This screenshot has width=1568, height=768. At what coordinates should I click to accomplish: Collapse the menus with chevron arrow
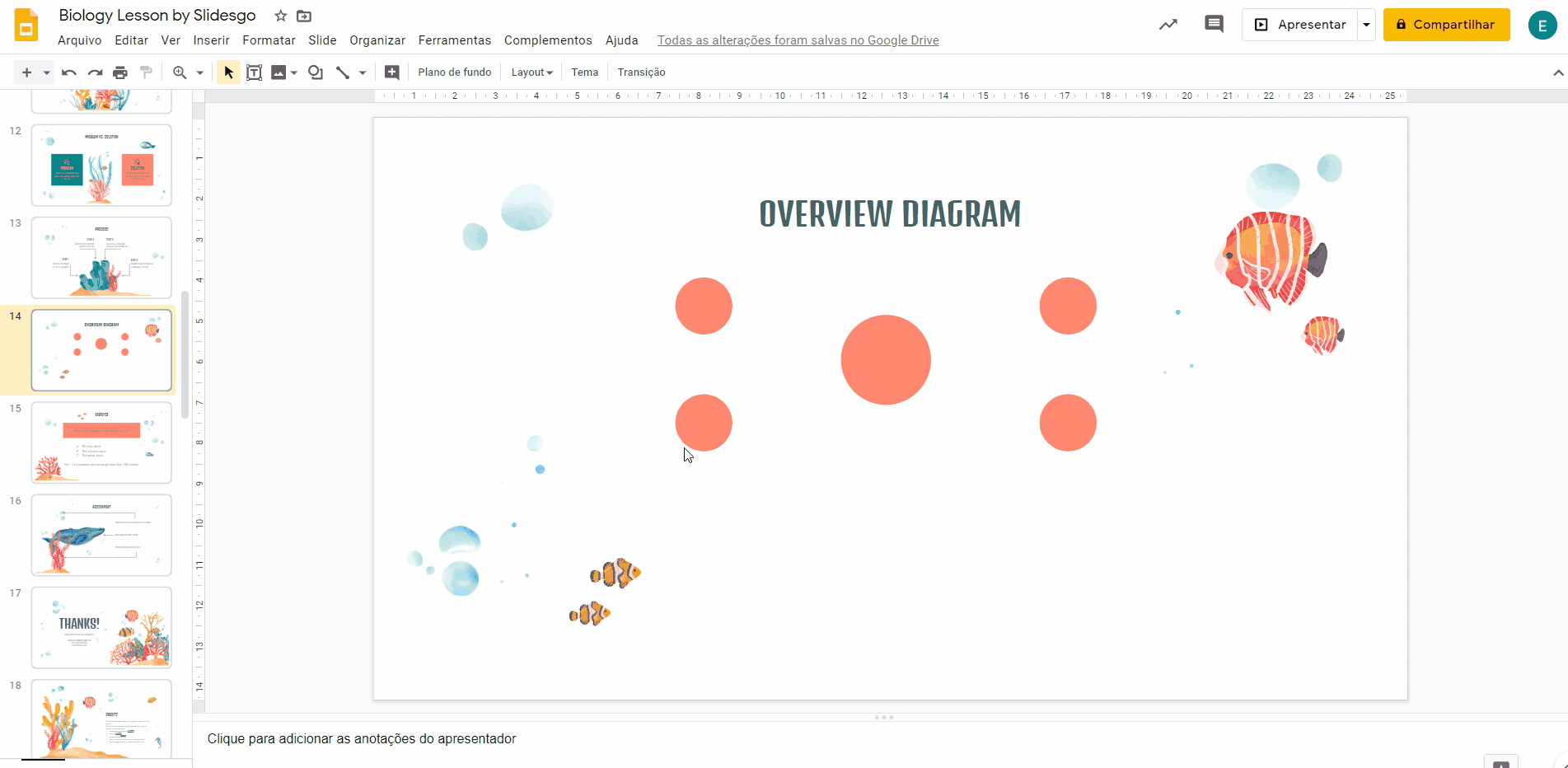coord(1558,73)
